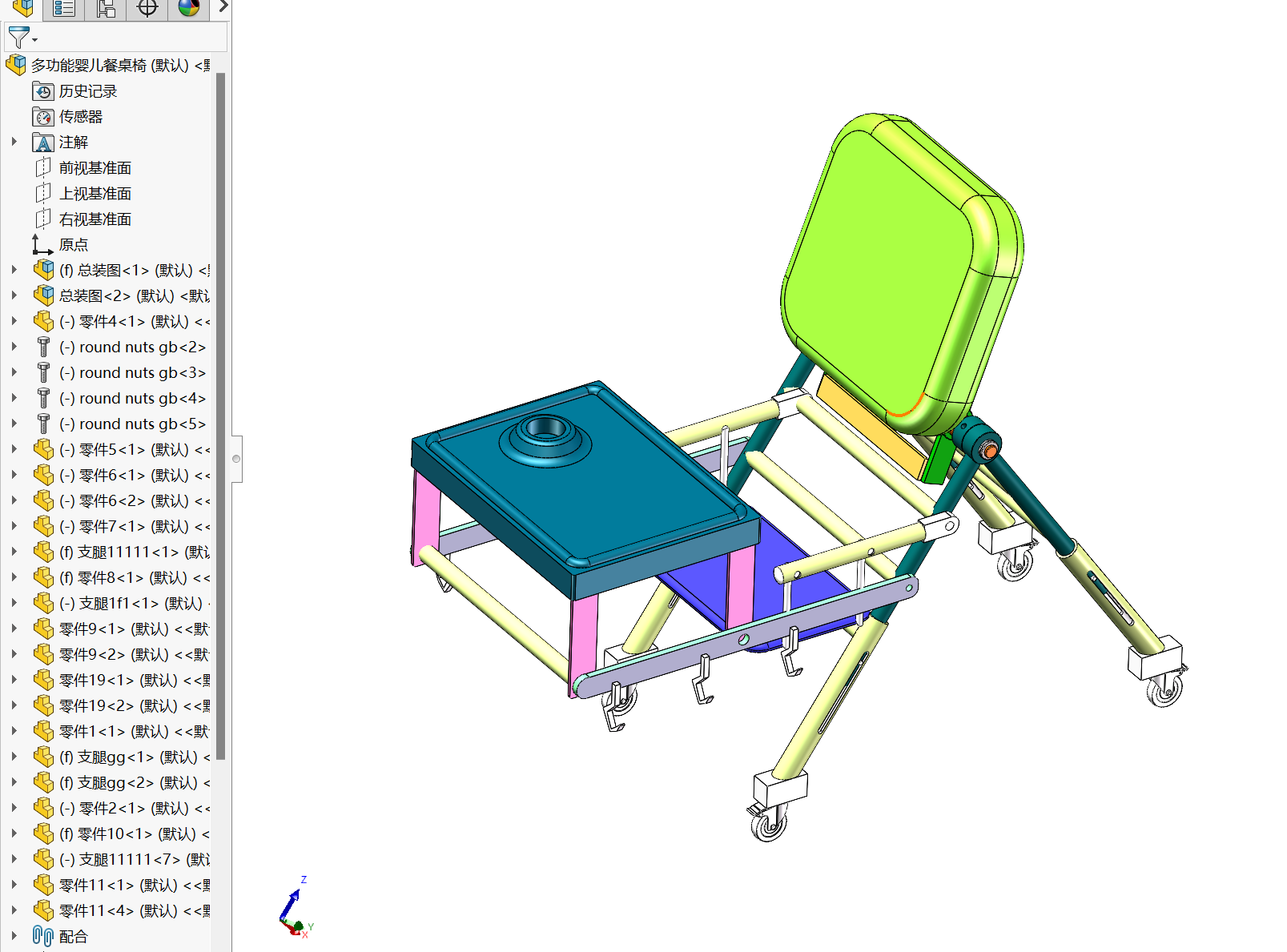Image resolution: width=1287 pixels, height=952 pixels.
Task: Select the 零件6<1> part icon
Action: tap(44, 475)
